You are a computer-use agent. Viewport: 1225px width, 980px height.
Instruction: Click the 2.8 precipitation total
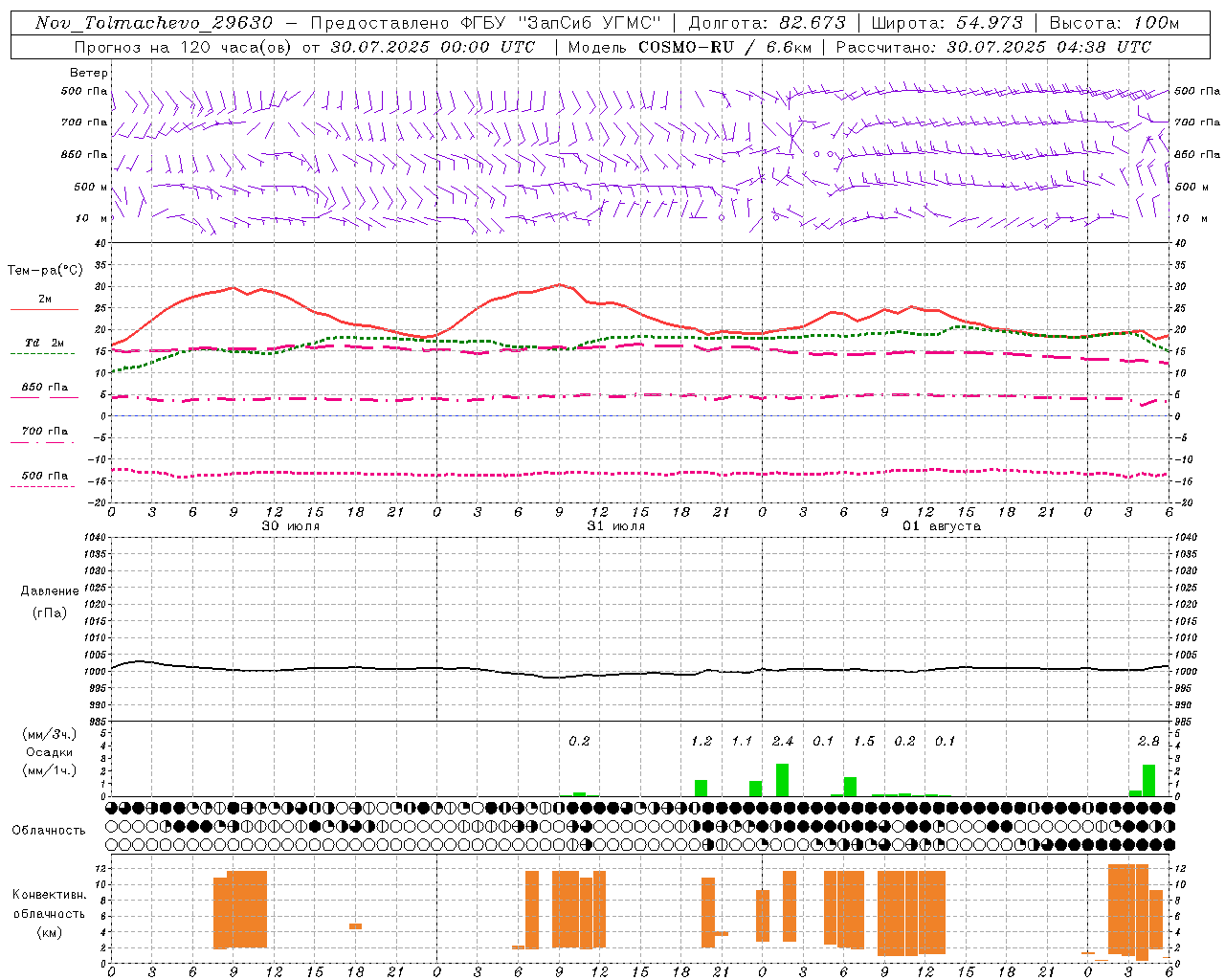coord(1148,741)
